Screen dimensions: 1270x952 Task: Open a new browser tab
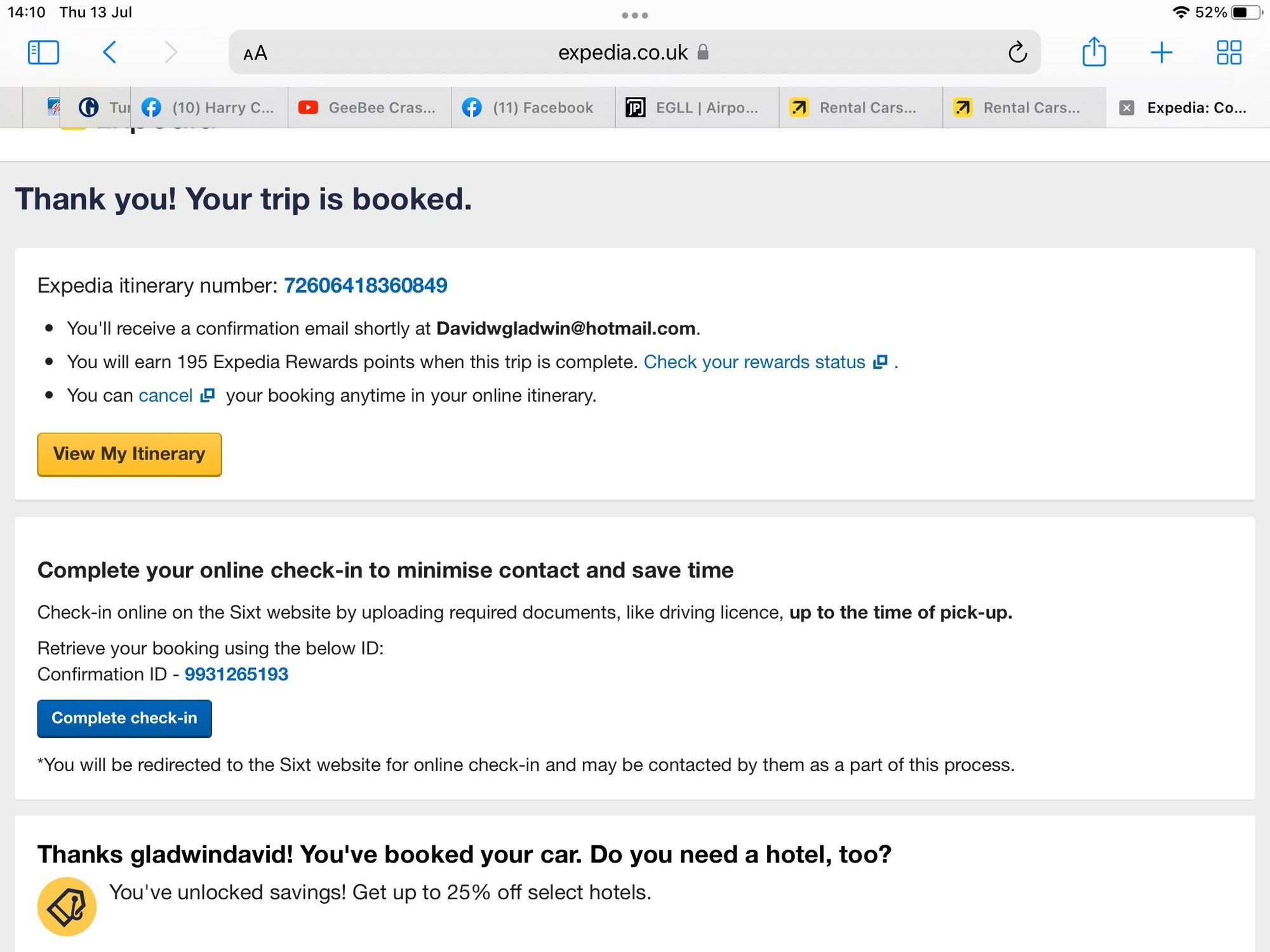point(1161,52)
